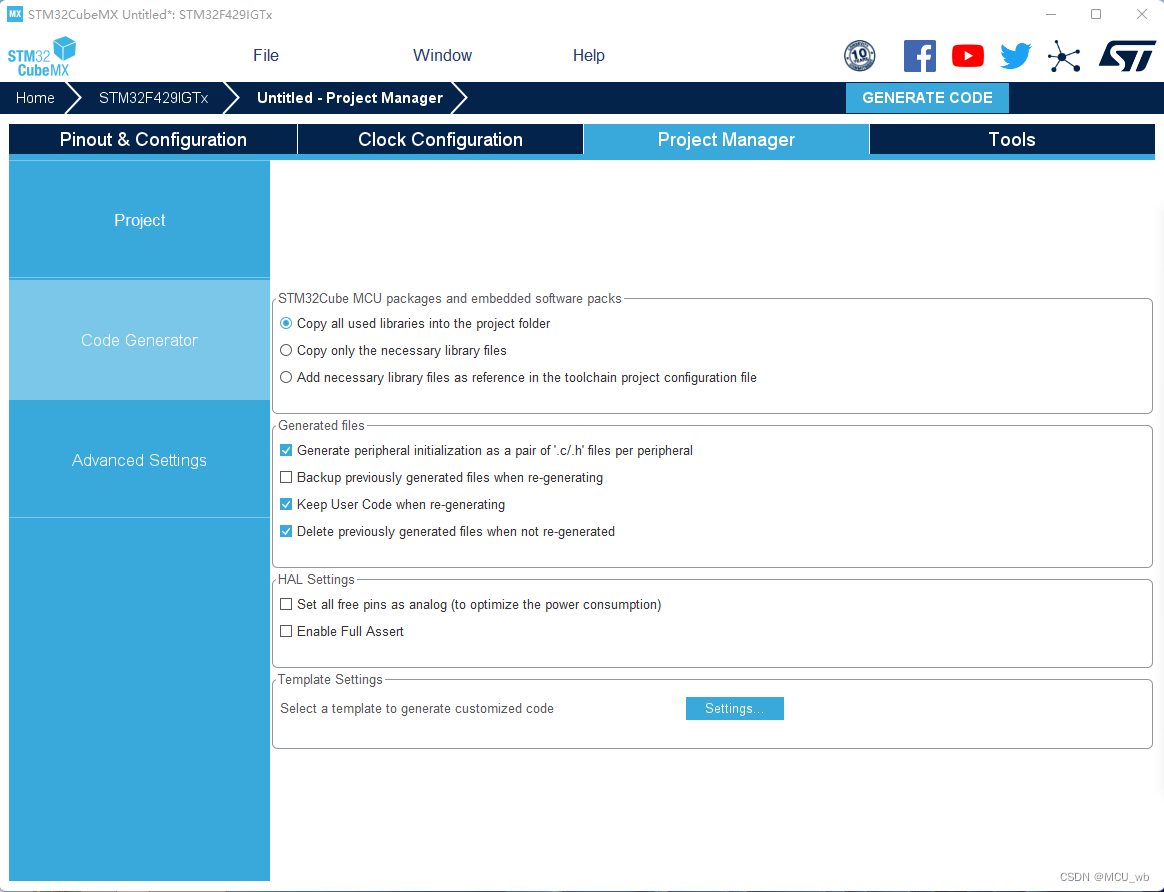Minimize the STM32CubeMX window
The height and width of the screenshot is (892, 1164).
pos(1051,14)
